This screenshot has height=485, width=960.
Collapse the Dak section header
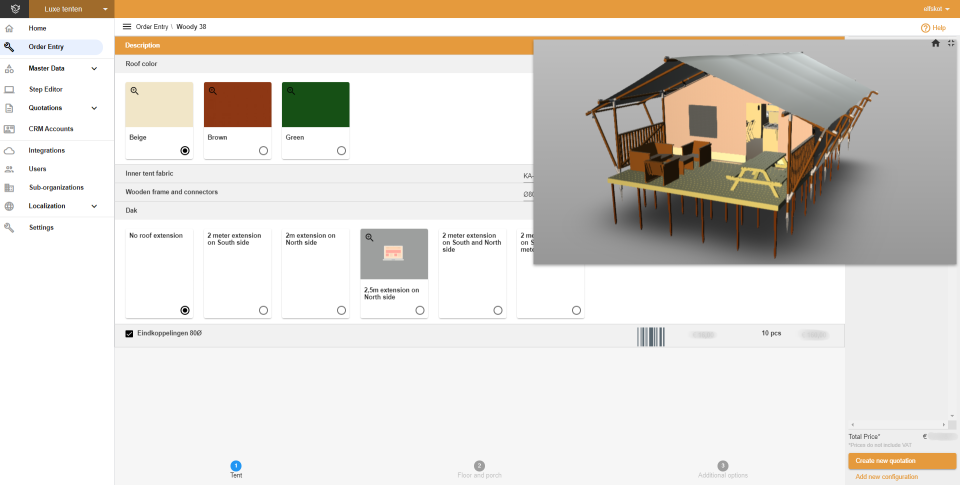coord(324,211)
